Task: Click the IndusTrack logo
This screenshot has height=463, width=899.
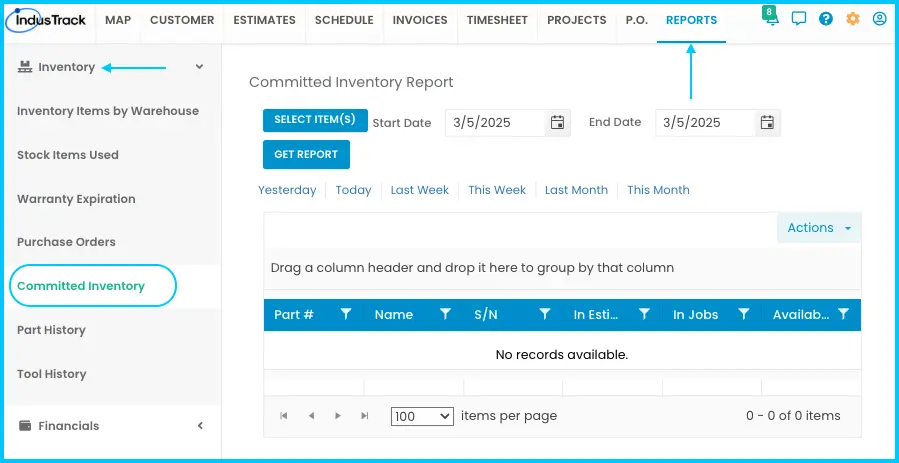Action: coord(46,20)
